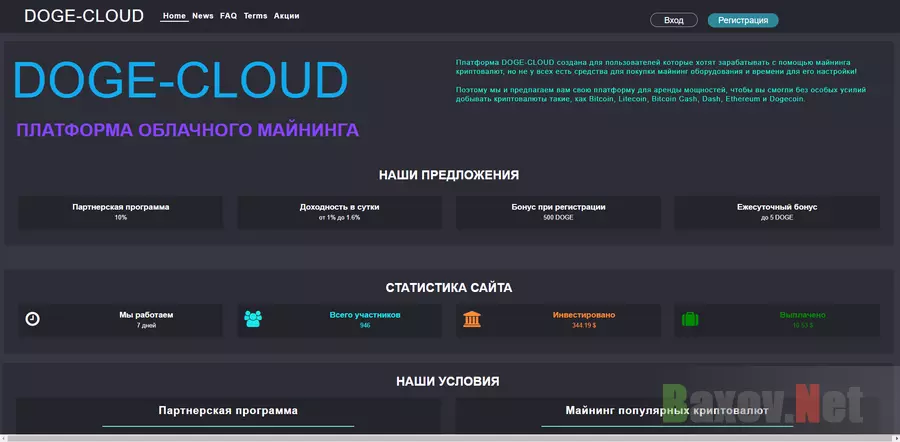Click the Майнинг популярных криптовалют heading

coord(667,410)
